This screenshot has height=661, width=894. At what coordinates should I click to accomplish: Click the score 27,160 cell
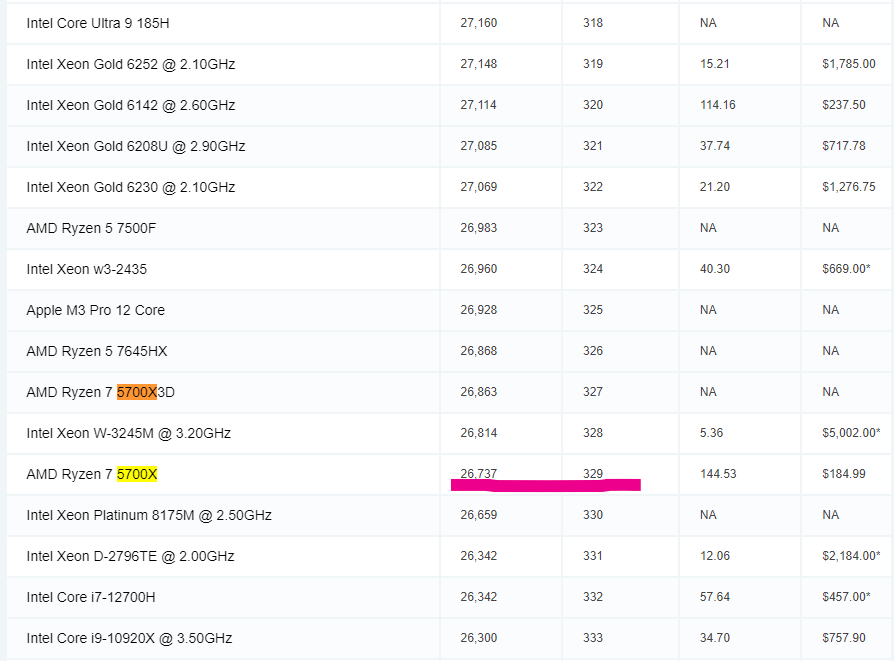(478, 23)
